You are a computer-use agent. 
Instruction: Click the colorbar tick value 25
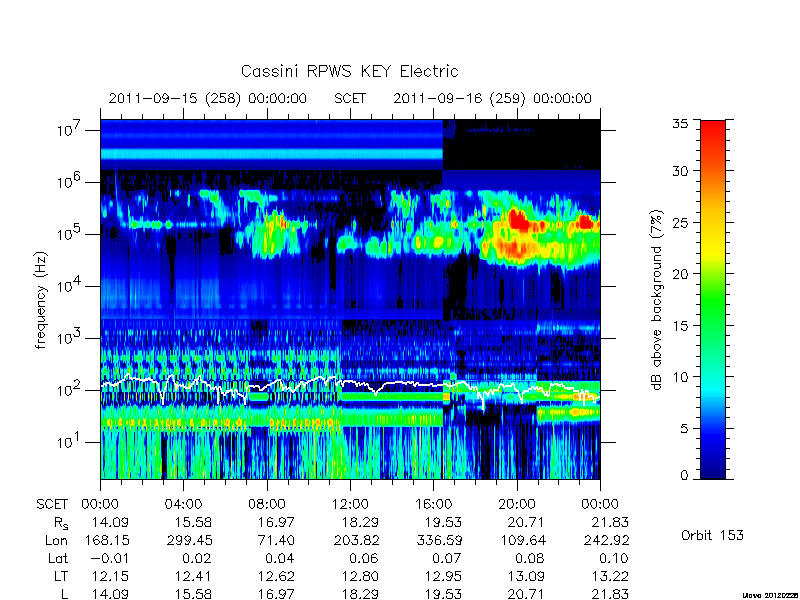point(681,222)
